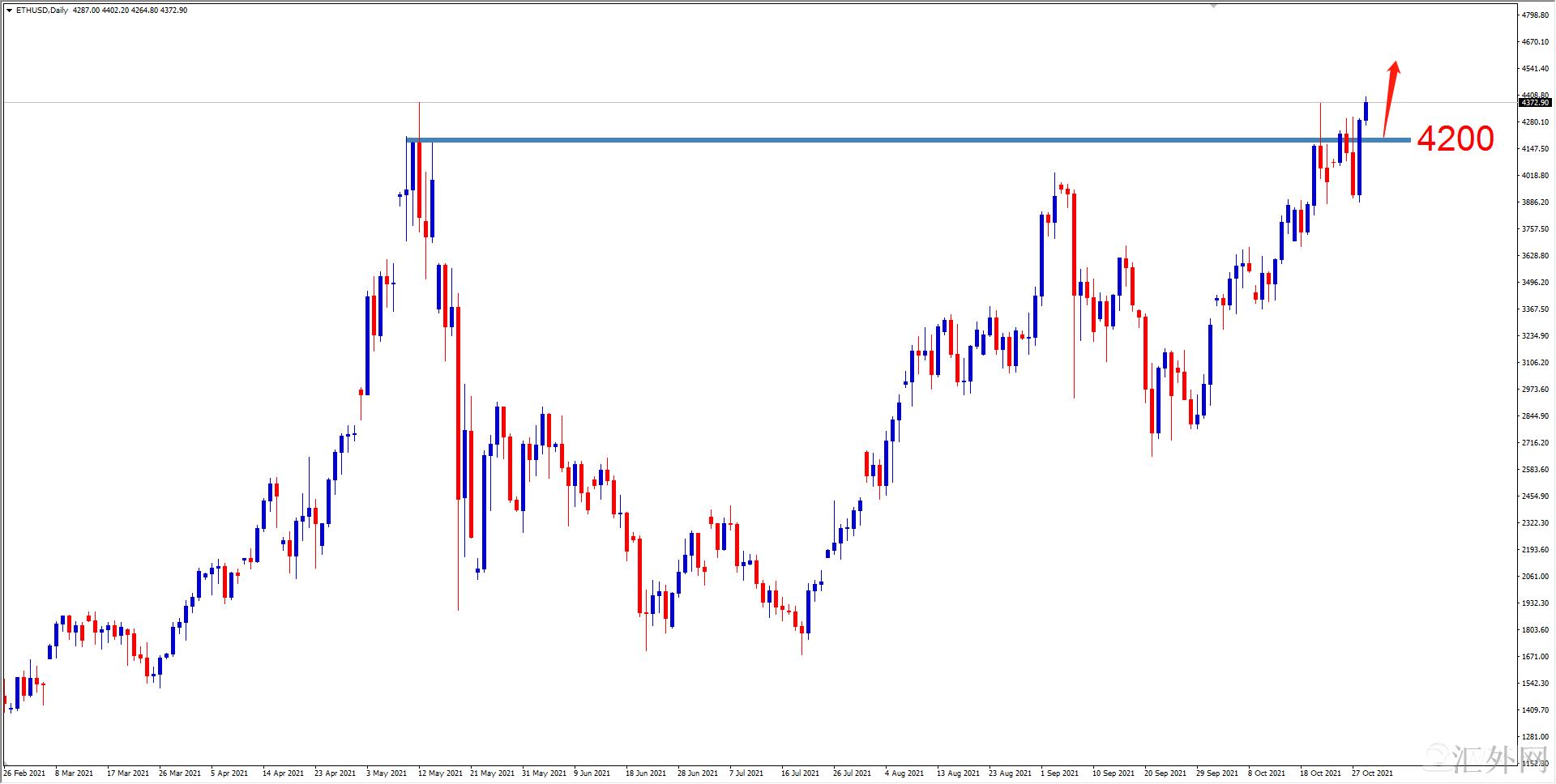1556x784 pixels.
Task: Click the 3 May 2021 date label
Action: tap(387, 773)
